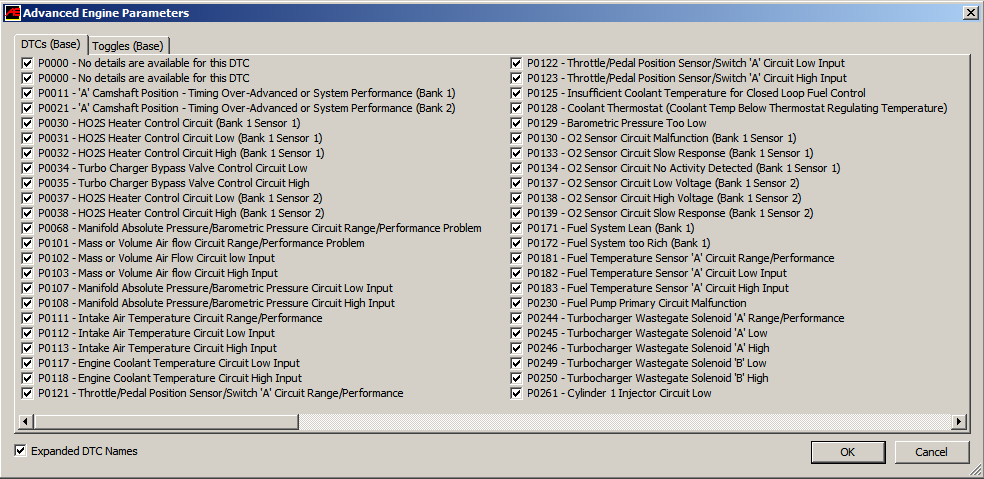The height and width of the screenshot is (479, 984).
Task: Disable P0108 Manifold Pressure High Input DTC
Action: click(27, 303)
